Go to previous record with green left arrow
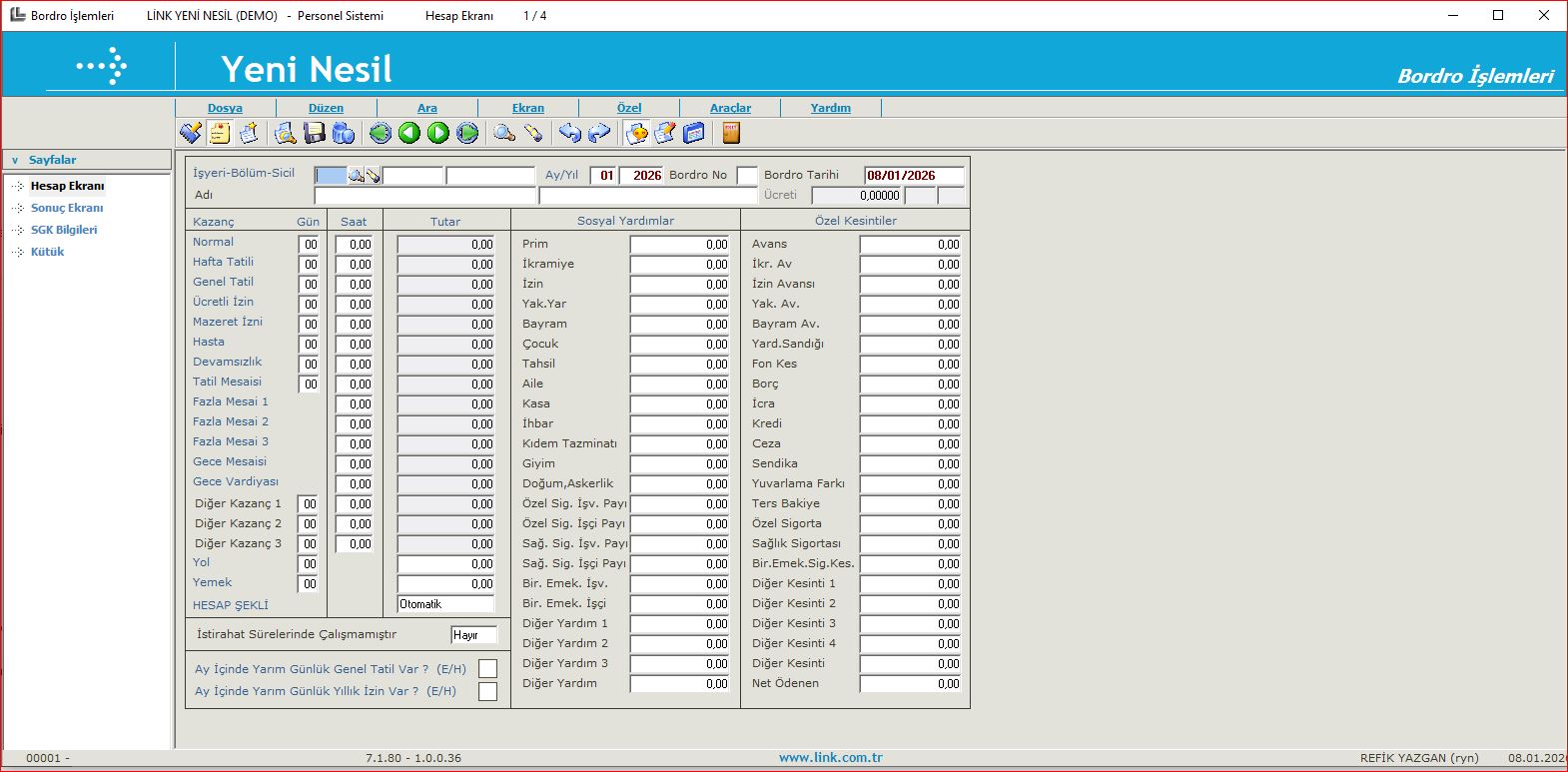The width and height of the screenshot is (1568, 772). pos(409,133)
